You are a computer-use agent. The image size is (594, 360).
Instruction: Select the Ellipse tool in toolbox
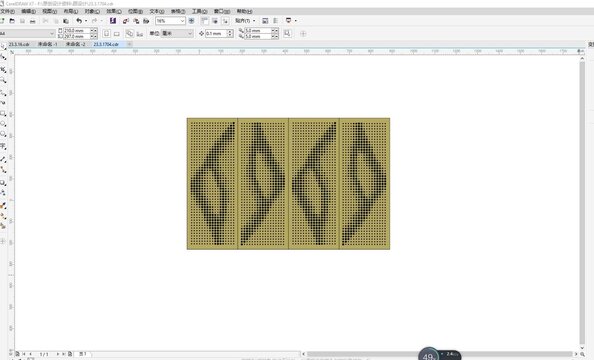[x=3, y=124]
